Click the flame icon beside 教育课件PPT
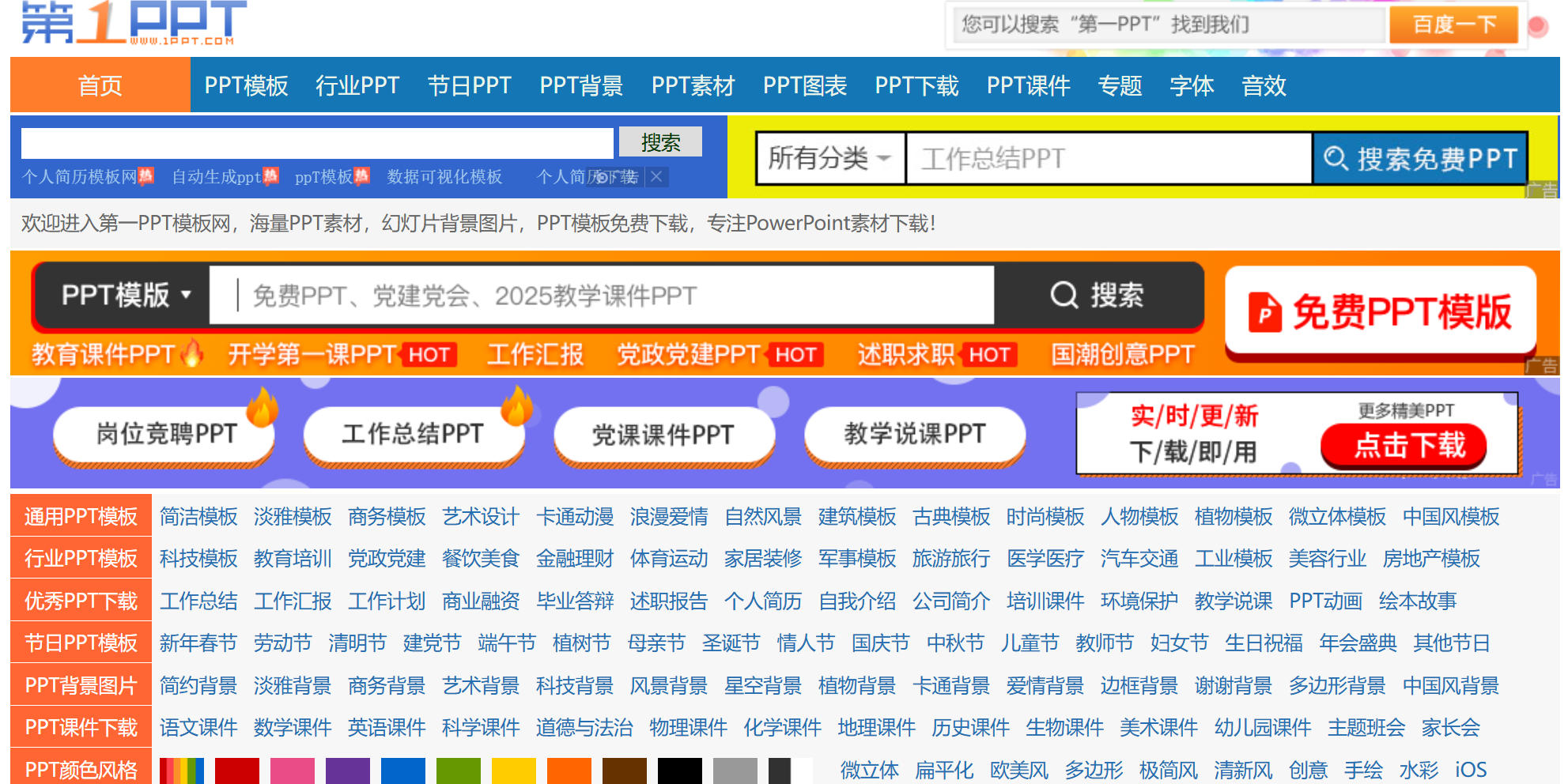The image size is (1568, 784). click(x=191, y=352)
